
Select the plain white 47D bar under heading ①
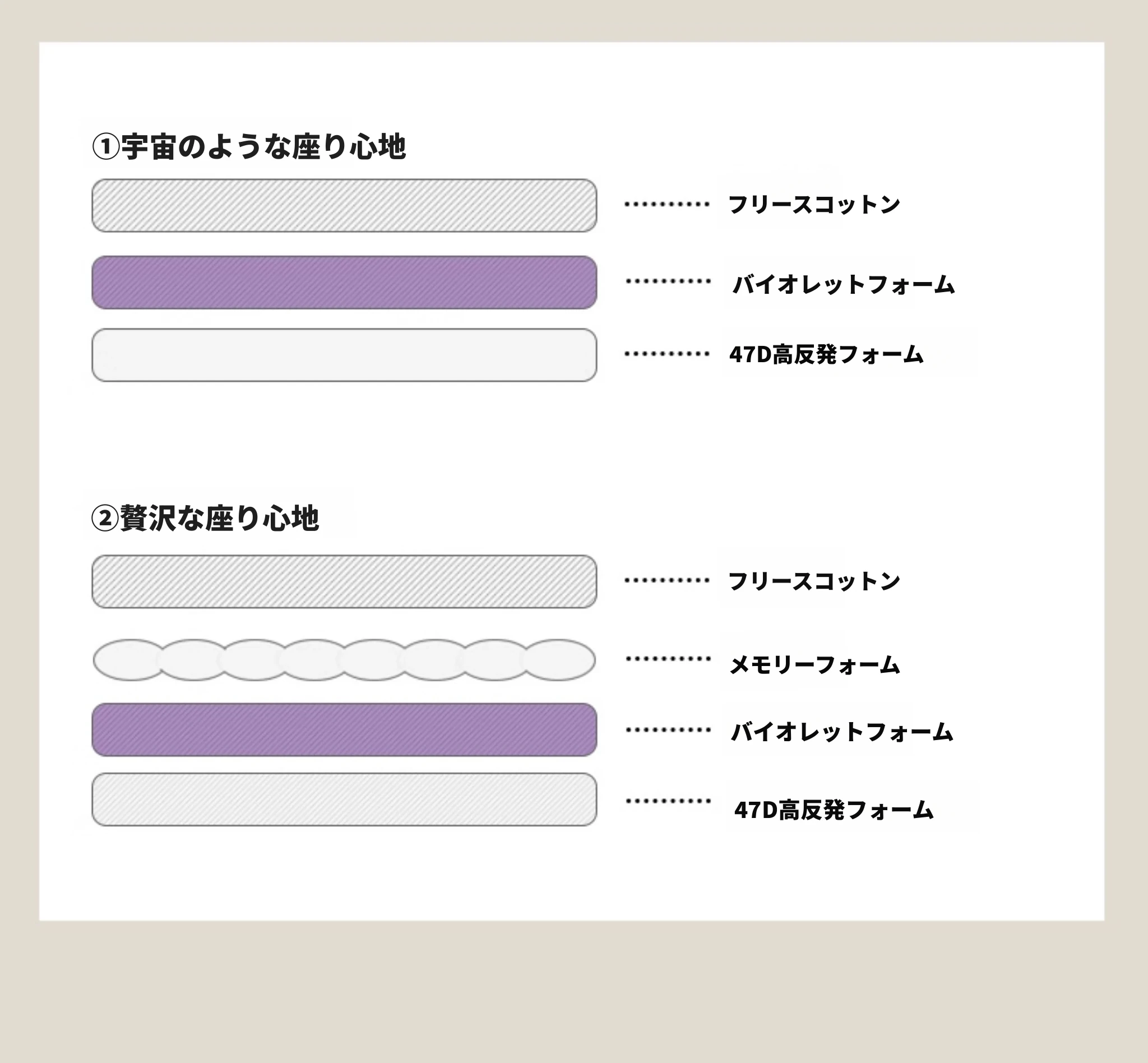pyautogui.click(x=344, y=355)
